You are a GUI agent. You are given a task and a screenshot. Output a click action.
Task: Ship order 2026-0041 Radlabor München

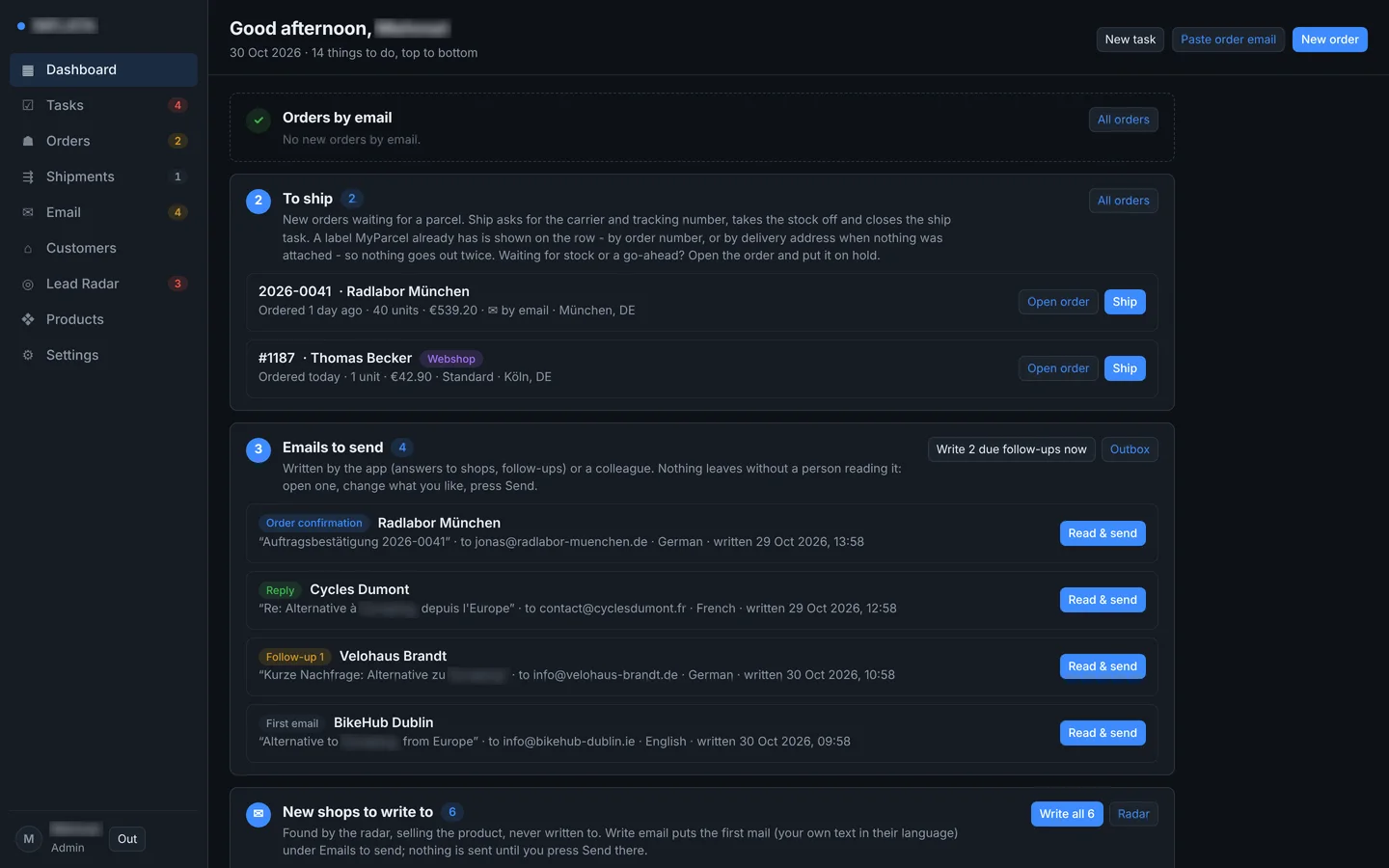click(1125, 302)
